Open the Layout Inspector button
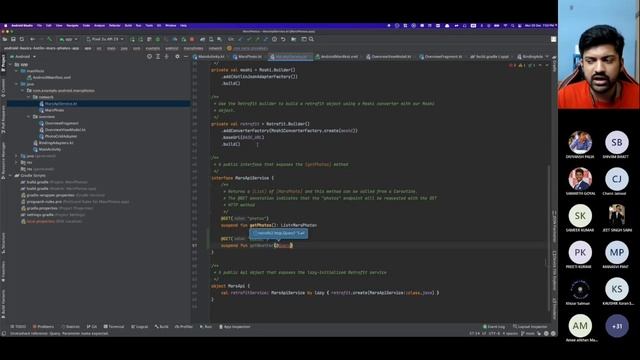The height and width of the screenshot is (360, 640). tap(530, 327)
